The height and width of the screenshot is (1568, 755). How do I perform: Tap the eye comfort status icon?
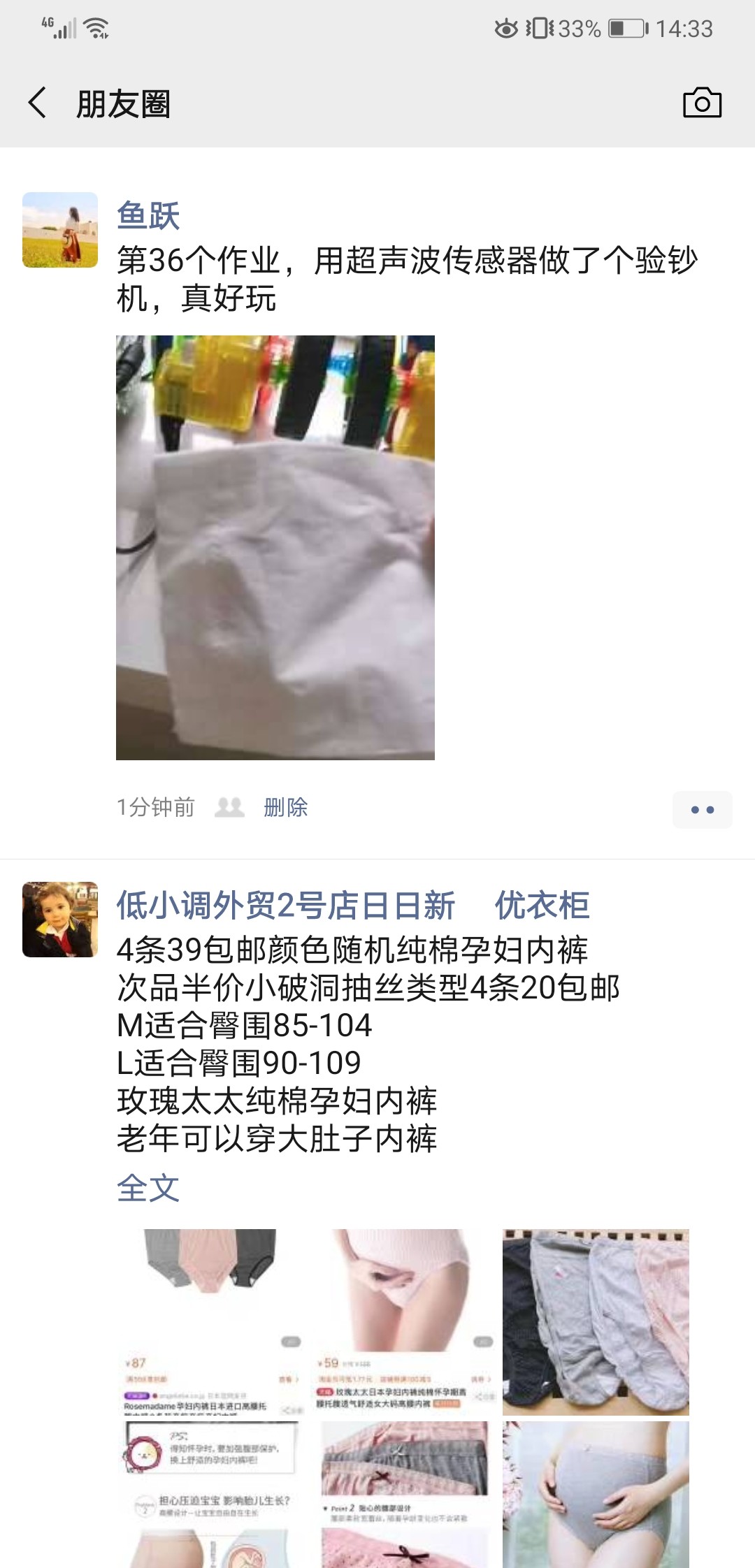click(x=506, y=29)
